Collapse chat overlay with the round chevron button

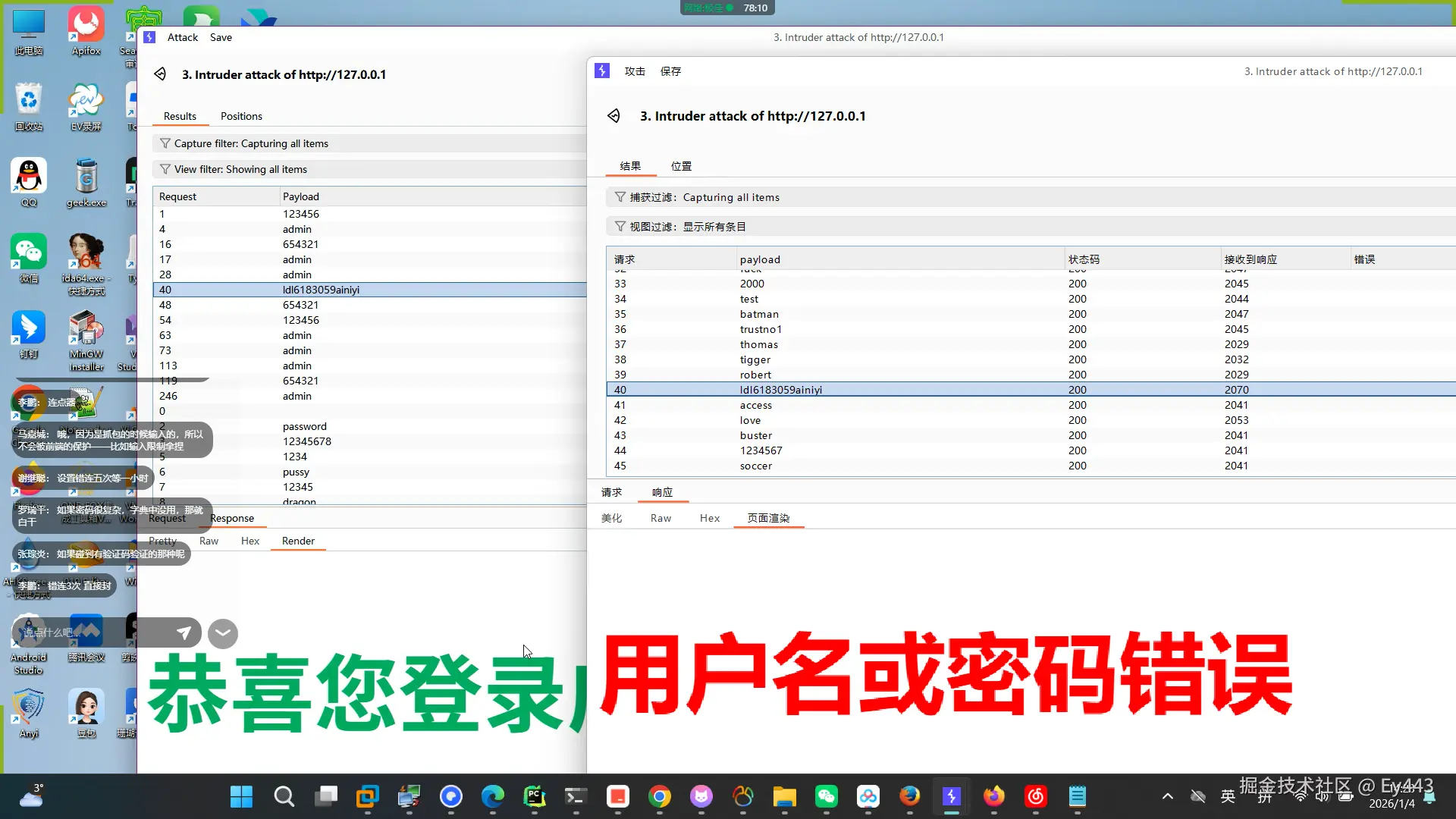223,633
